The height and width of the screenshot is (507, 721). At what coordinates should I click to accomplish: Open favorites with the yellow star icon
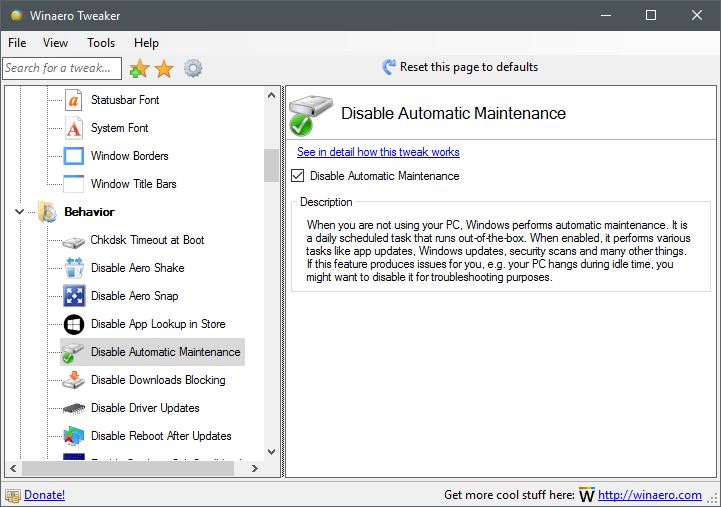(x=164, y=69)
